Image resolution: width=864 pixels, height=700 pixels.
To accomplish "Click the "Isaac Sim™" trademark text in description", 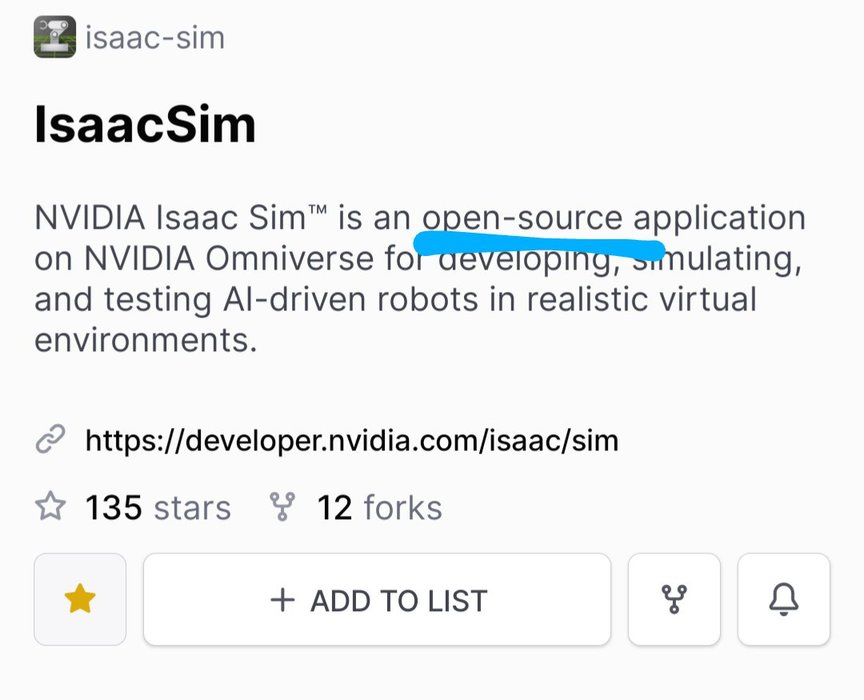I will (x=242, y=217).
